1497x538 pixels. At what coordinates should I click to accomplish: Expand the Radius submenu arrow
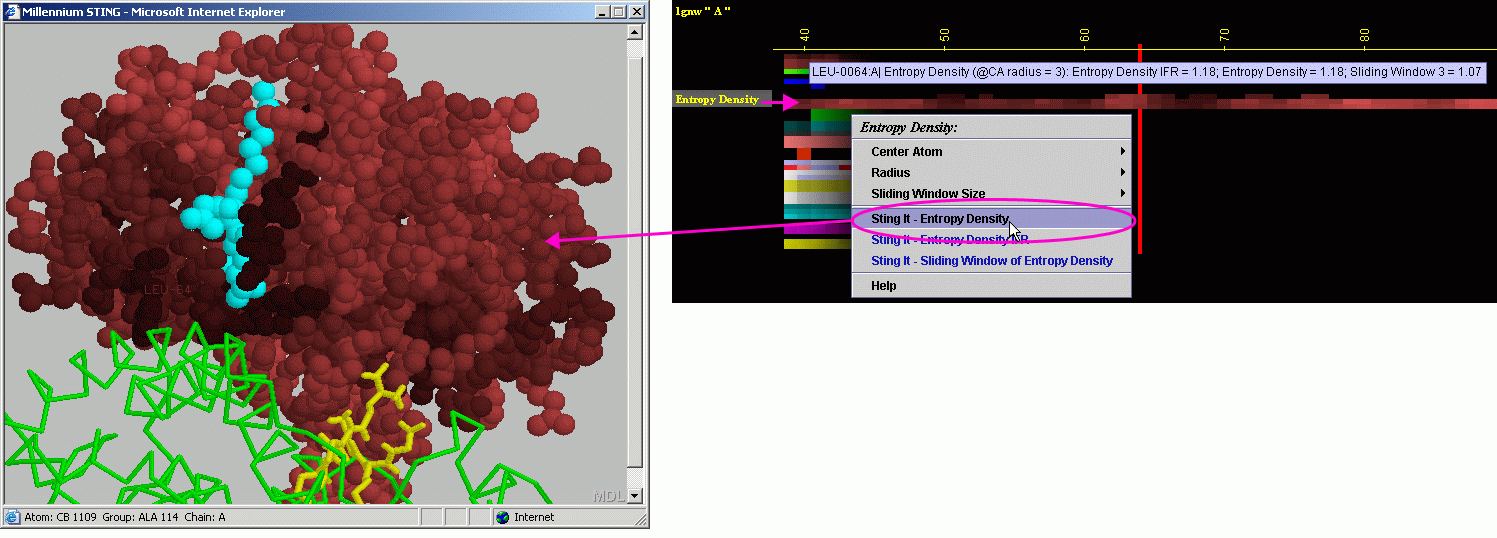click(1123, 173)
